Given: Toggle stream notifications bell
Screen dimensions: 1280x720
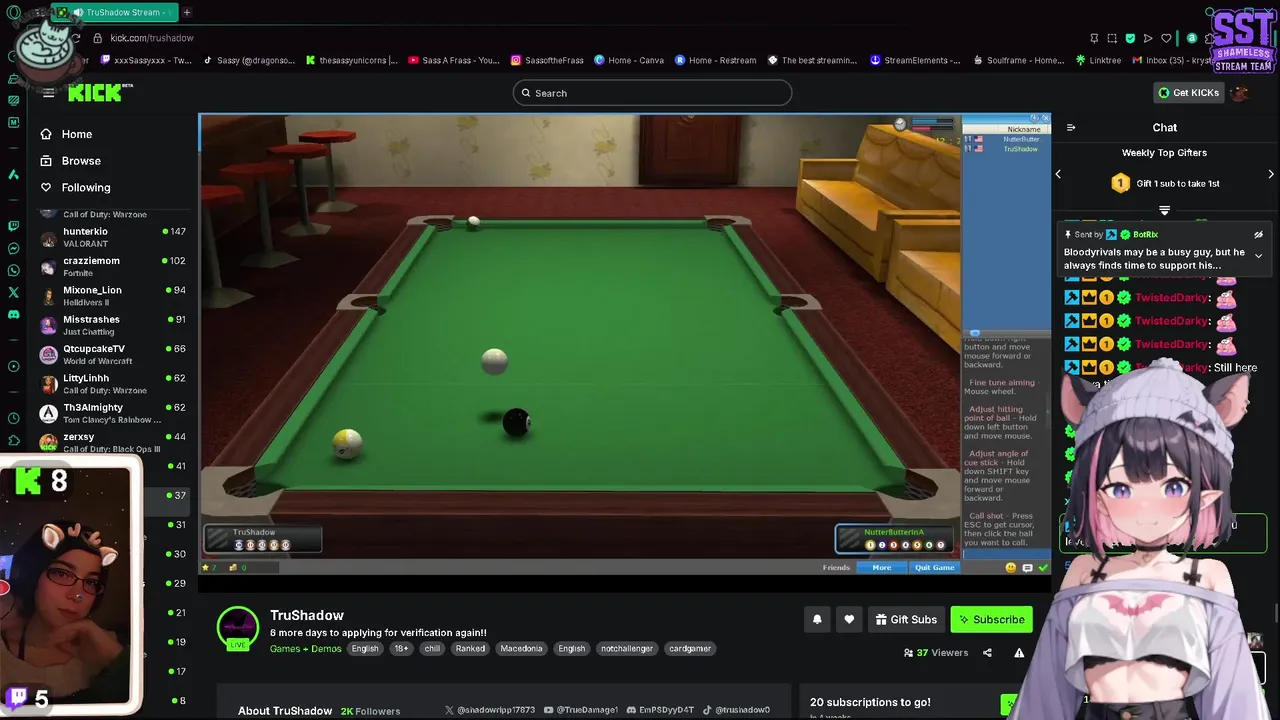Looking at the screenshot, I should pyautogui.click(x=817, y=620).
